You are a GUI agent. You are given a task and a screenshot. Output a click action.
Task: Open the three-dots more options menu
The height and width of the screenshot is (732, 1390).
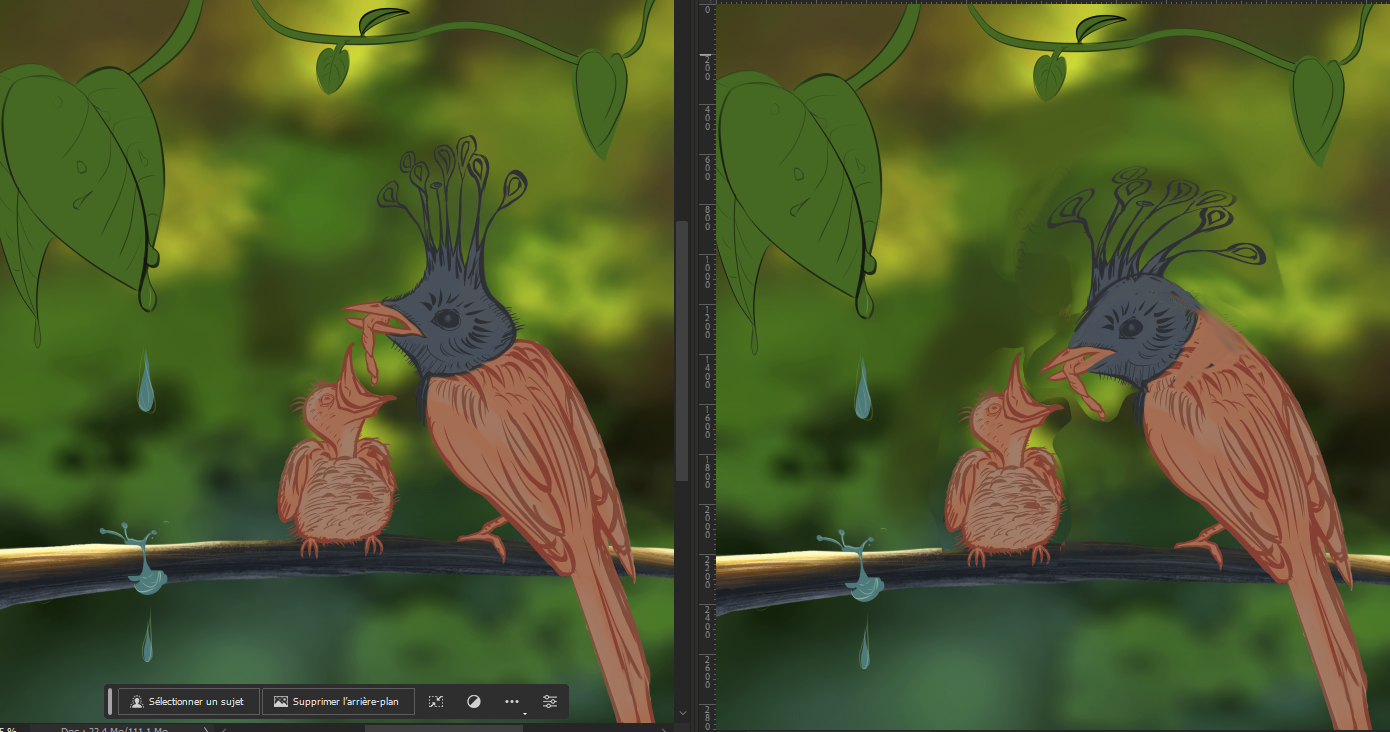[x=512, y=702]
